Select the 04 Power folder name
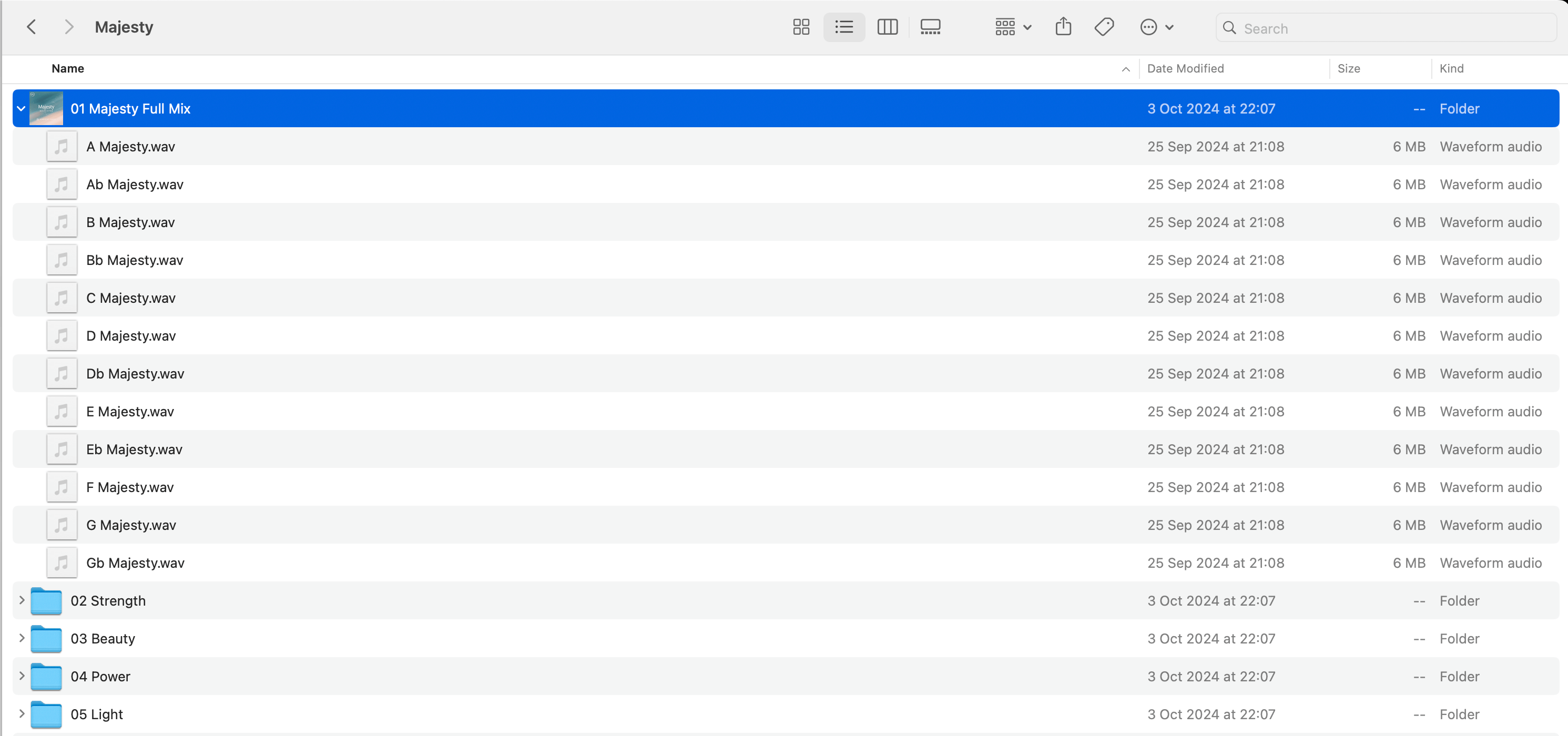The height and width of the screenshot is (736, 1568). 100,677
